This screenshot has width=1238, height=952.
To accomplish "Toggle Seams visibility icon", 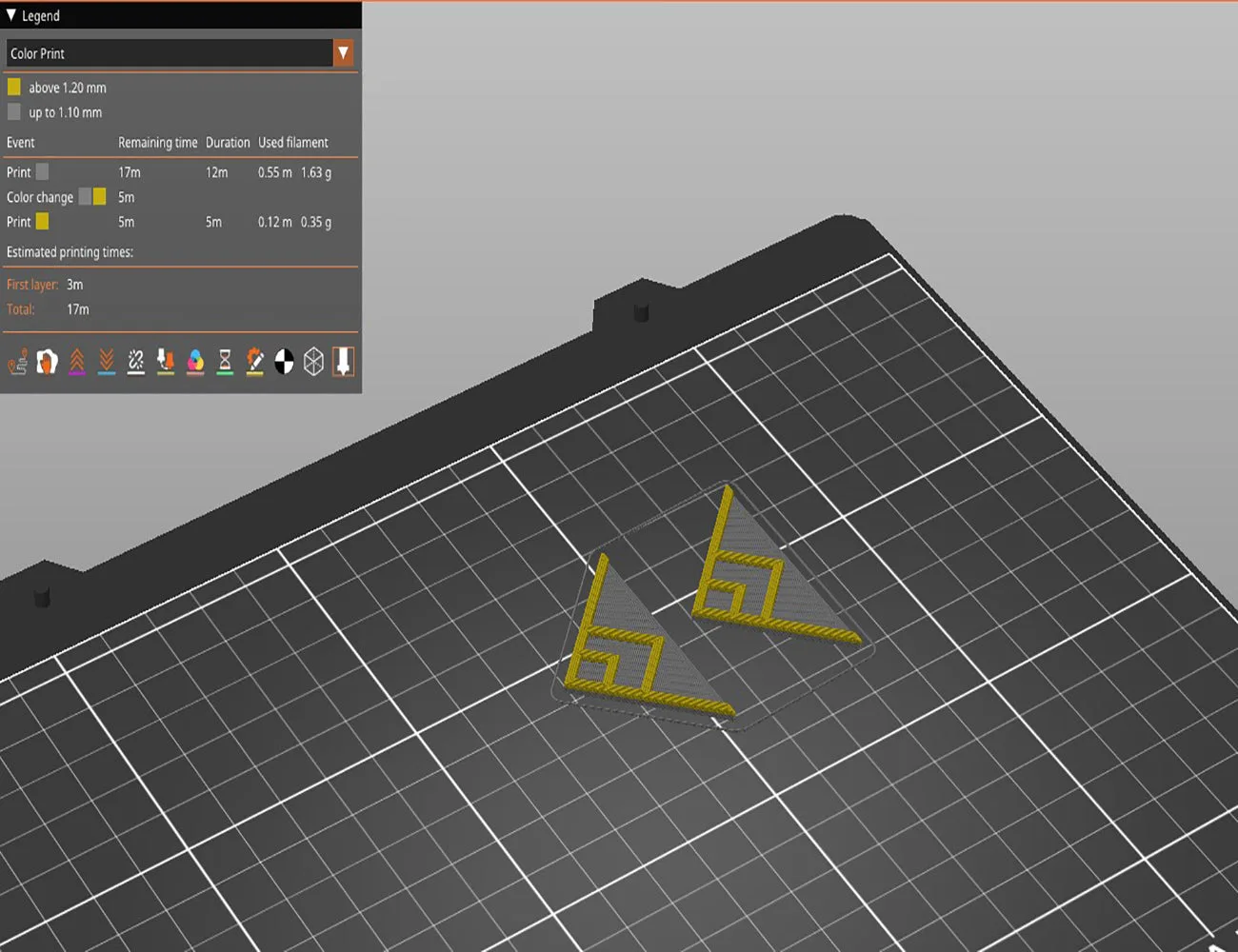I will (136, 362).
